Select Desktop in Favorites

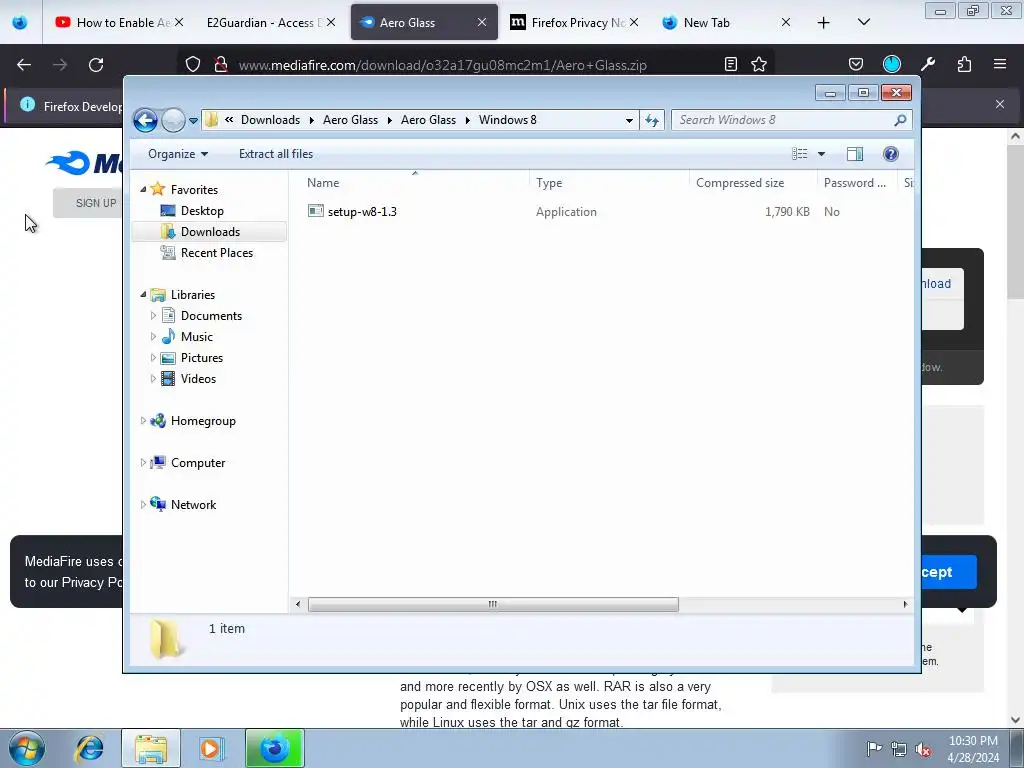pos(202,211)
